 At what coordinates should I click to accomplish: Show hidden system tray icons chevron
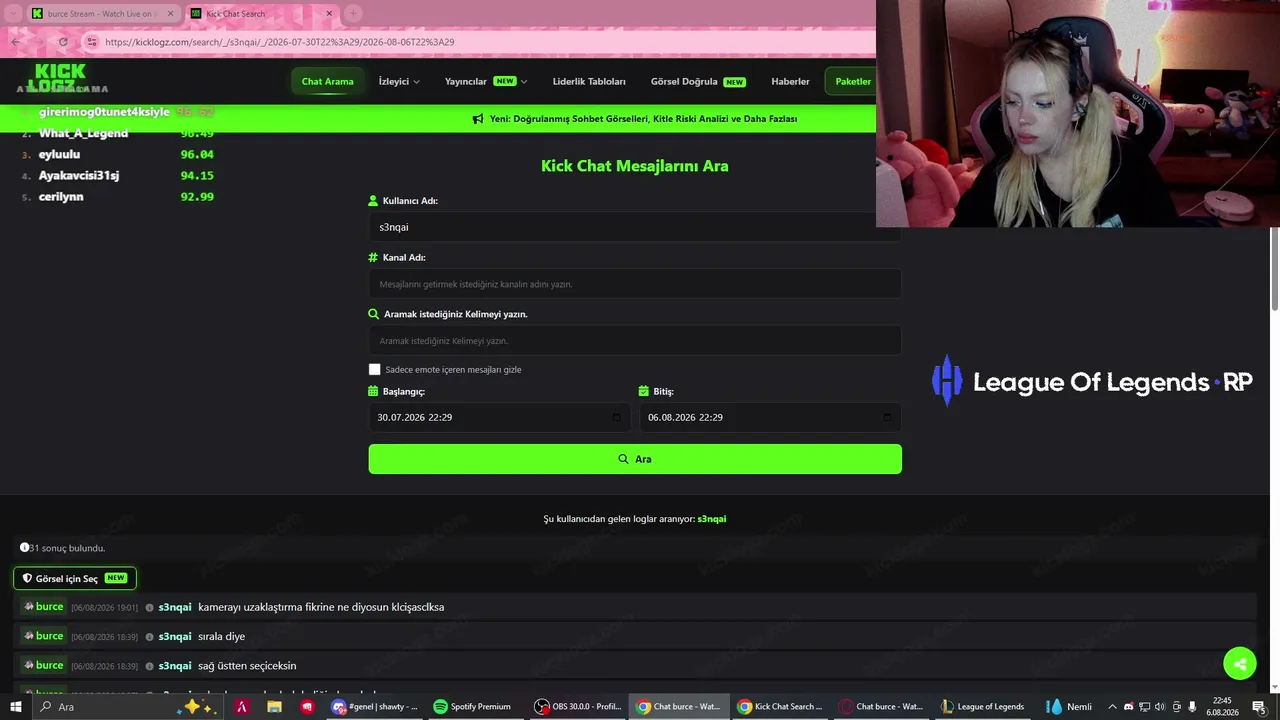coord(1112,707)
